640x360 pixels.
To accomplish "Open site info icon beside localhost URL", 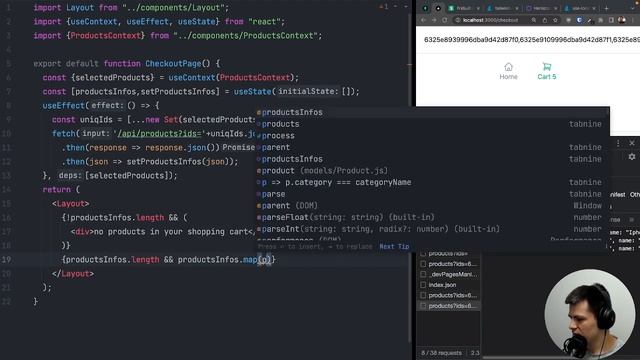I will tap(458, 20).
